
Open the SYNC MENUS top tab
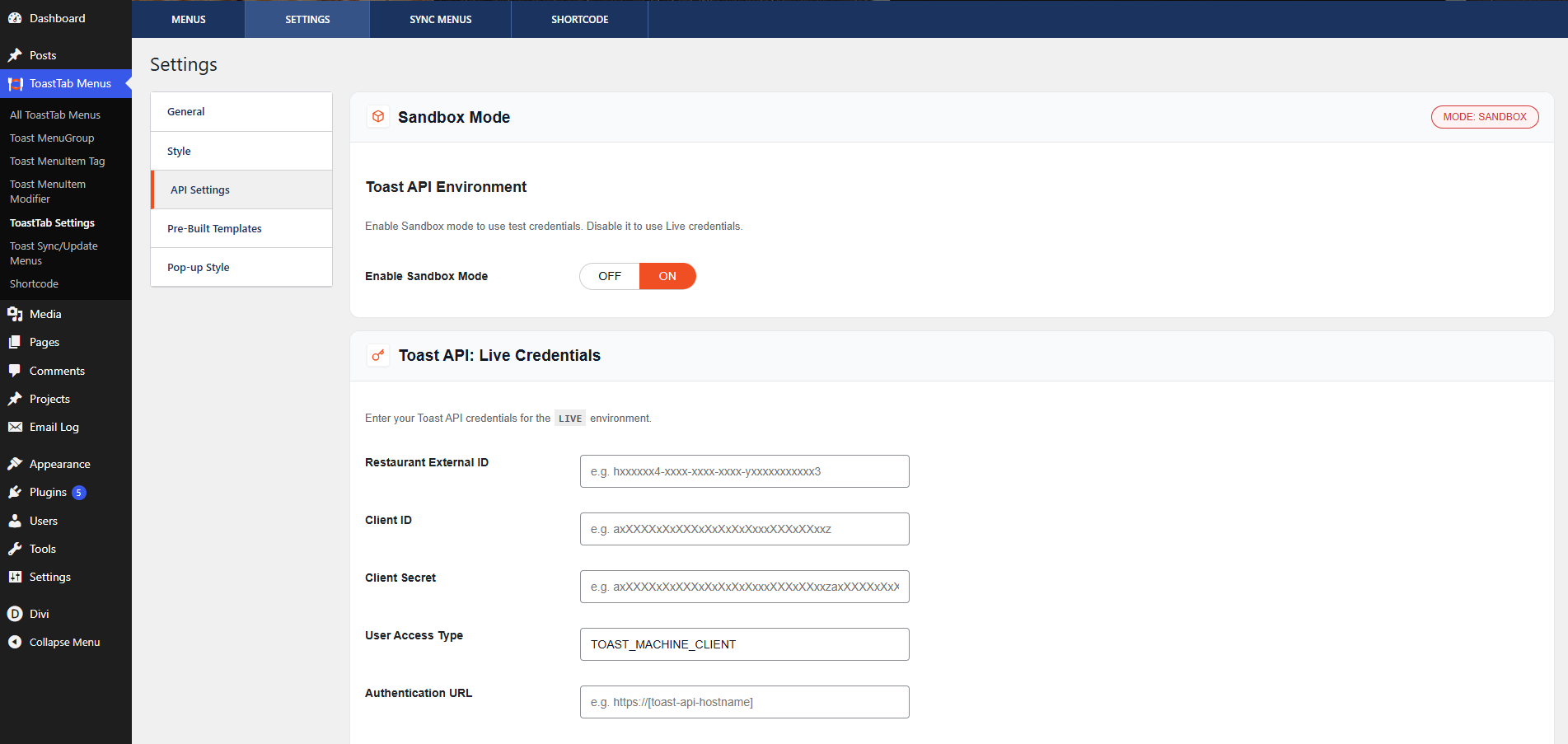coord(441,19)
